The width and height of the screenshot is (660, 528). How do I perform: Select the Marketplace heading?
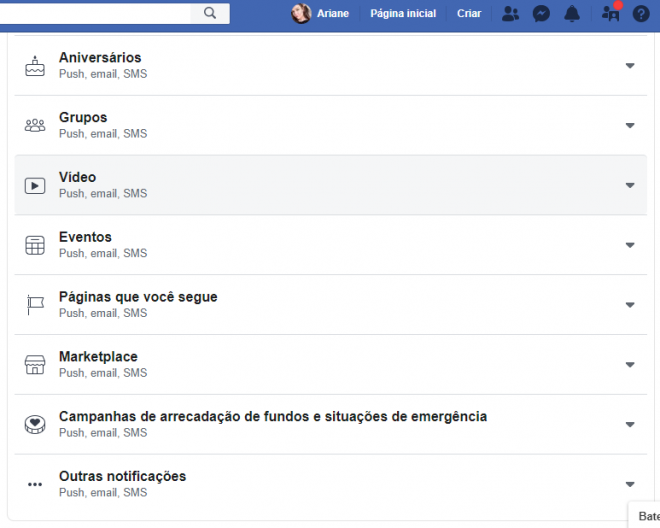pos(98,357)
